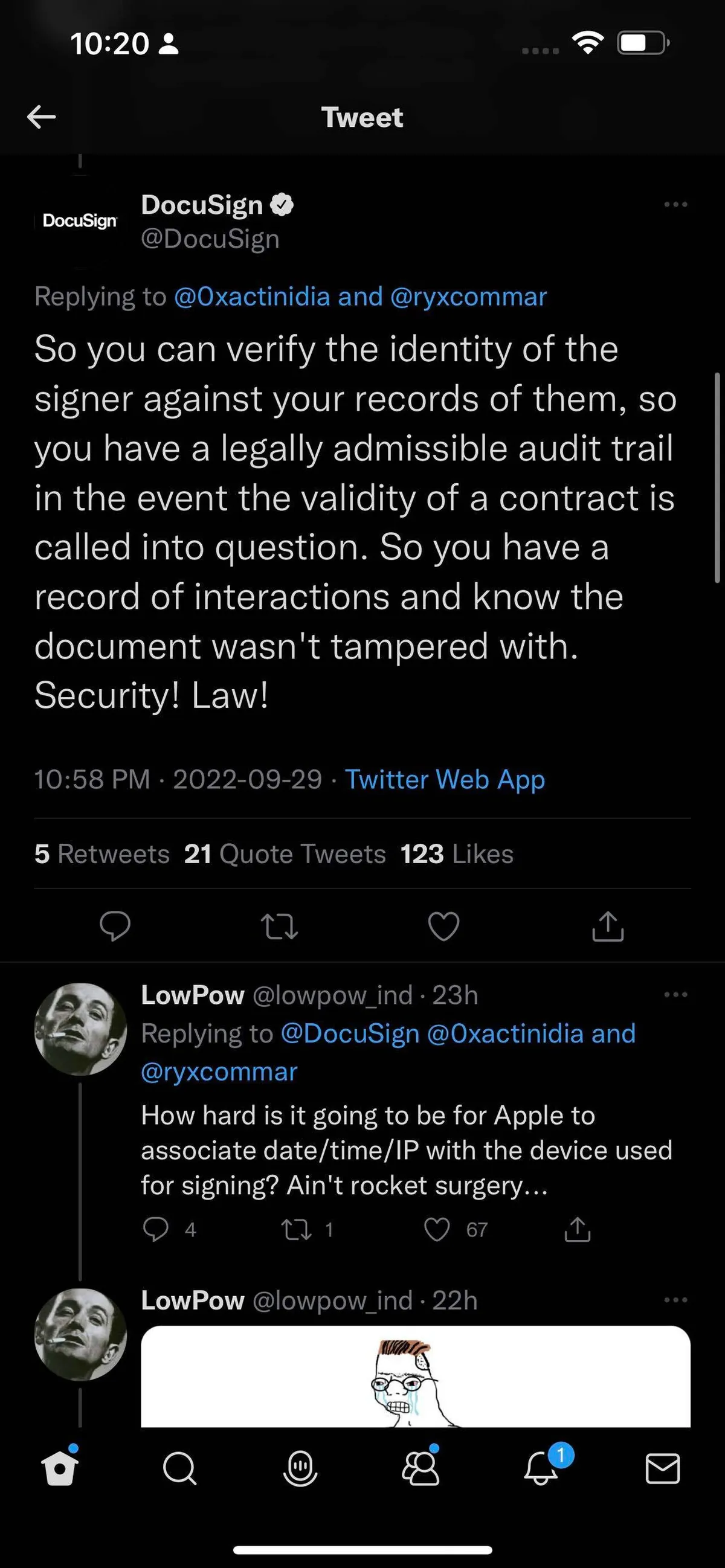The width and height of the screenshot is (725, 1568).
Task: Open the Spaces microphone tab
Action: tap(300, 1470)
